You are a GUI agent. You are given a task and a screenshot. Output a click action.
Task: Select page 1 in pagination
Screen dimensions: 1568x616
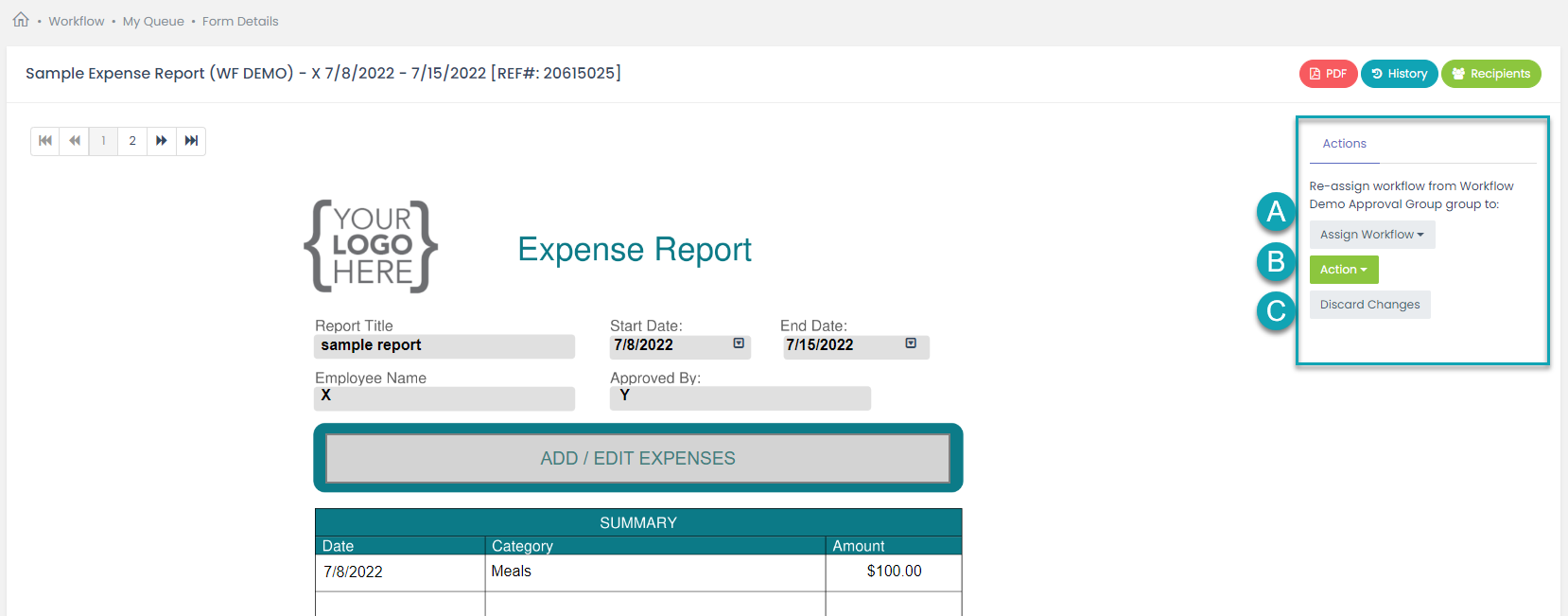pyautogui.click(x=103, y=141)
